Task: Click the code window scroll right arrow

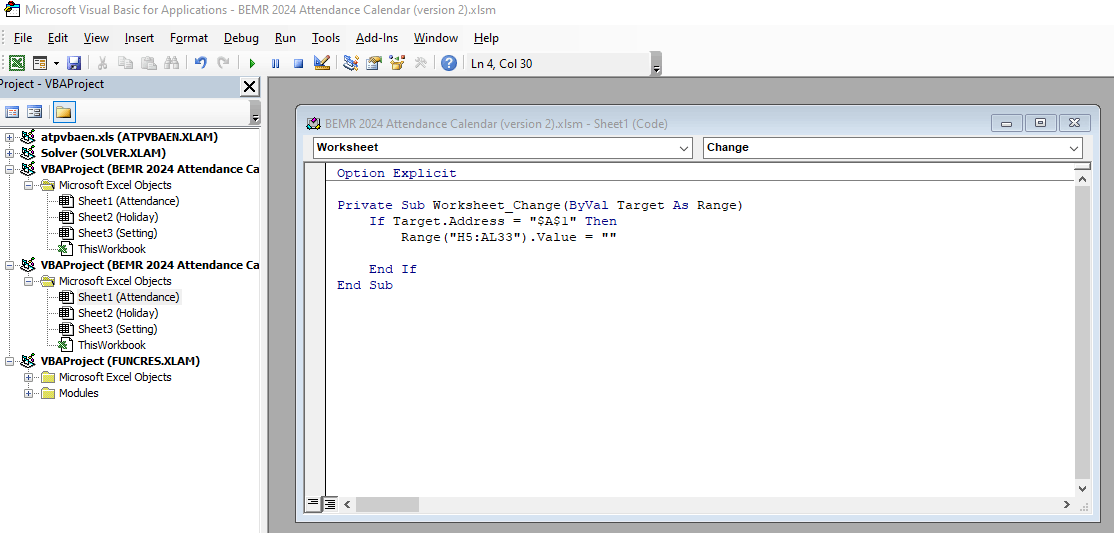Action: tap(1067, 505)
